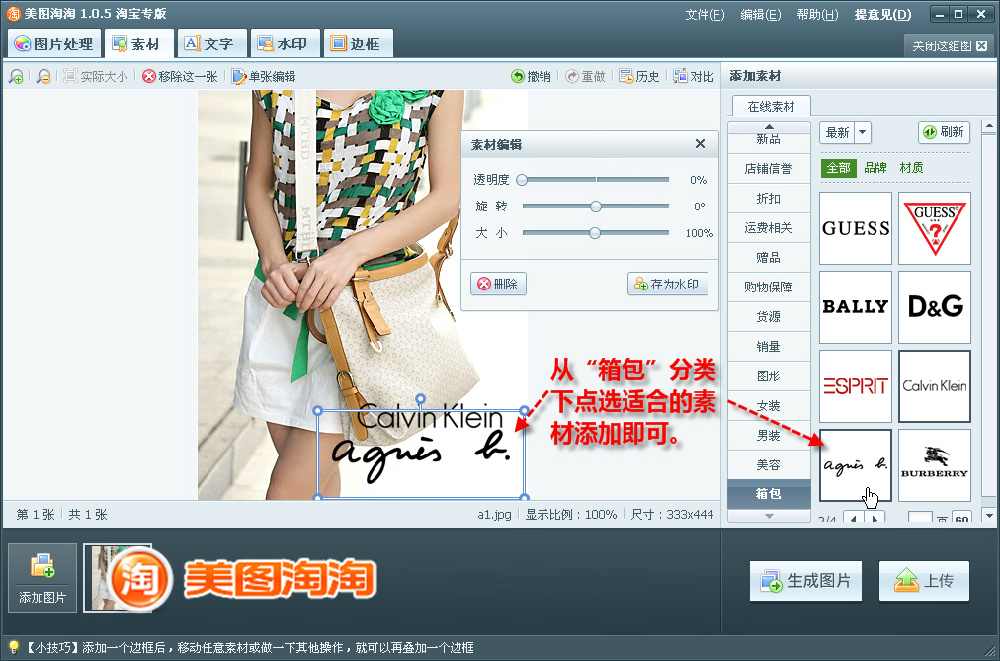Select the 运费相关 category
This screenshot has width=1000, height=661.
click(x=768, y=228)
